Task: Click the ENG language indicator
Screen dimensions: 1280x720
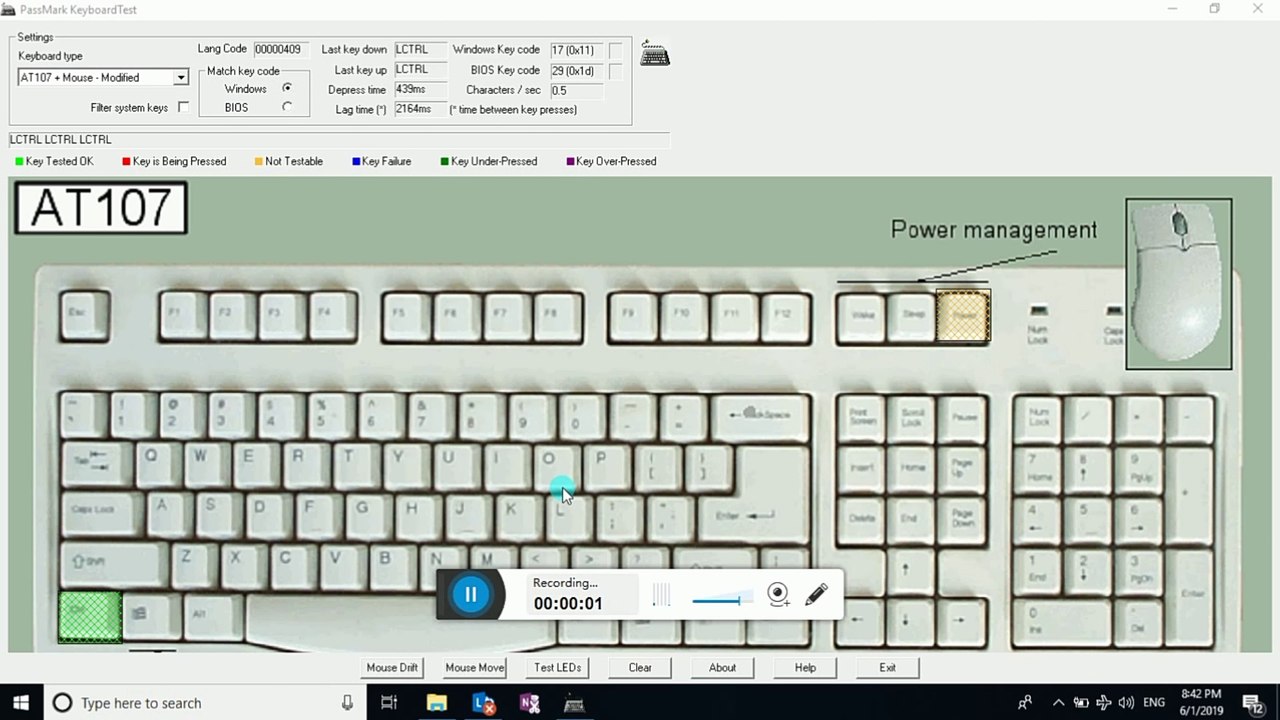Action: 1155,703
